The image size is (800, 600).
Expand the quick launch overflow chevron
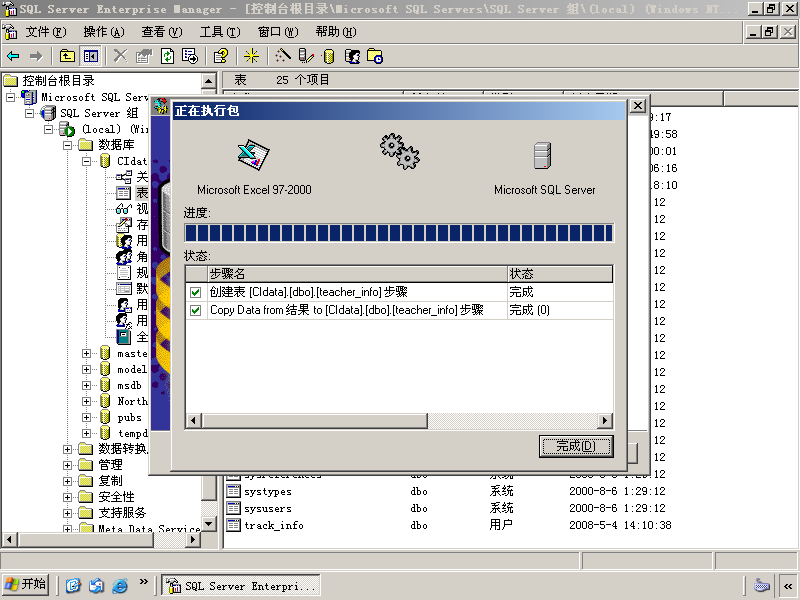[x=143, y=581]
